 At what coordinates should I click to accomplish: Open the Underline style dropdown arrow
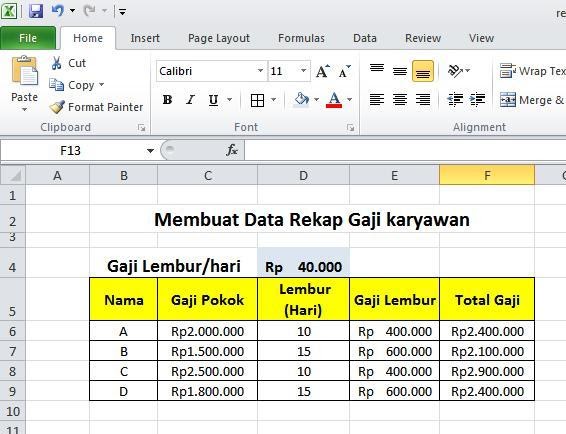point(230,99)
